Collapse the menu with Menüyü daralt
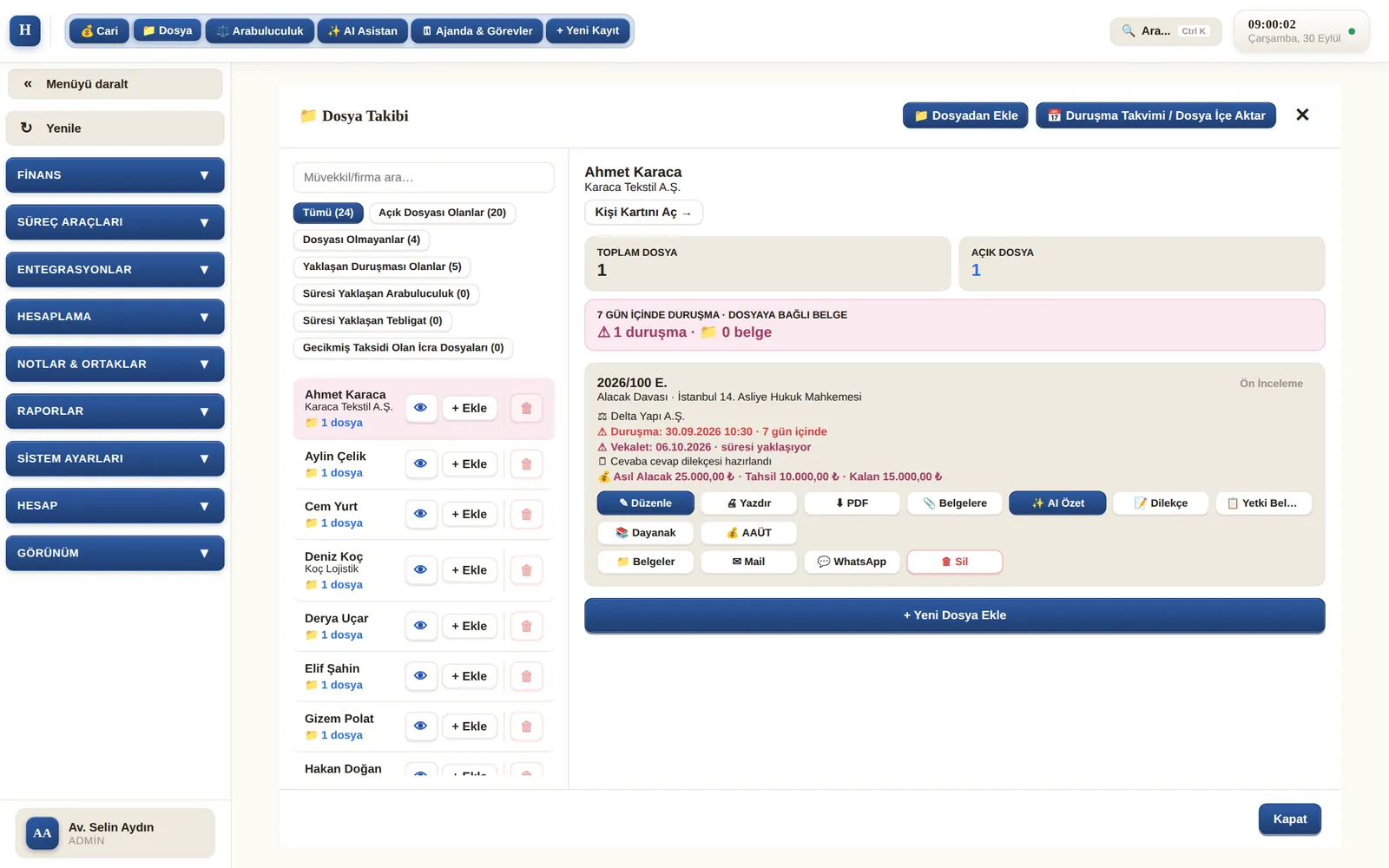The height and width of the screenshot is (868, 1389). (x=115, y=84)
